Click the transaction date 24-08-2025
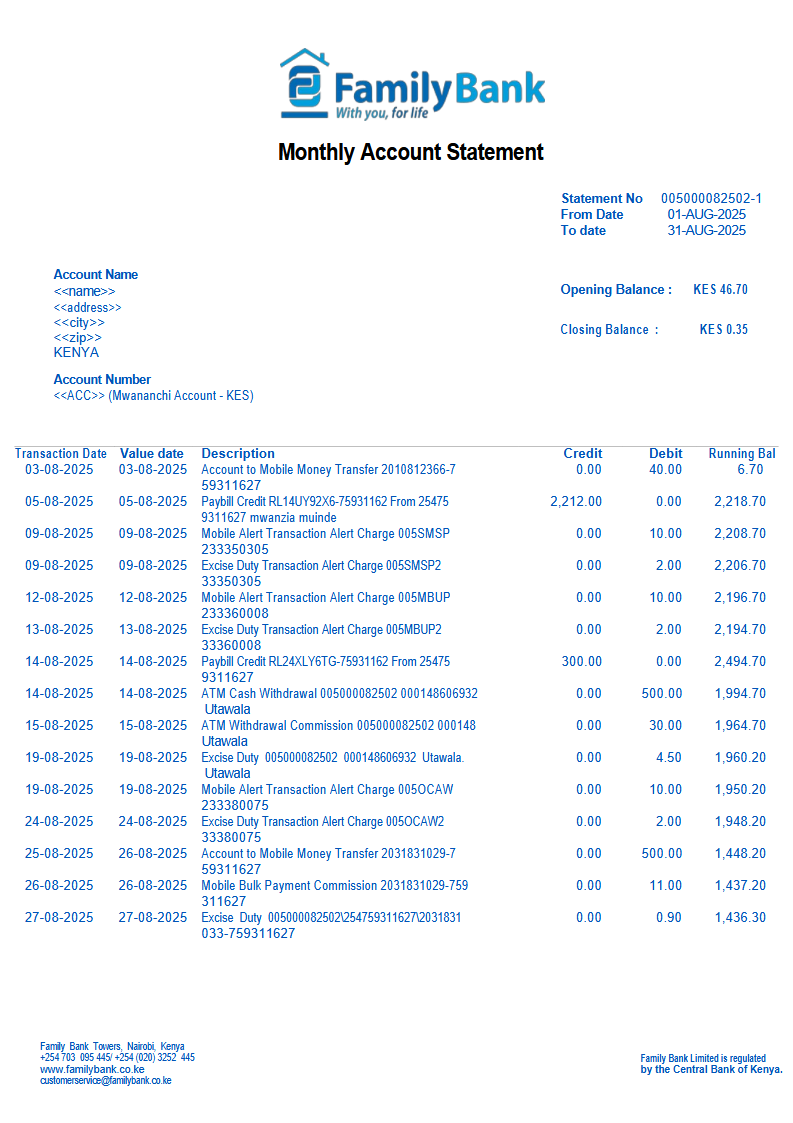 [x=59, y=821]
